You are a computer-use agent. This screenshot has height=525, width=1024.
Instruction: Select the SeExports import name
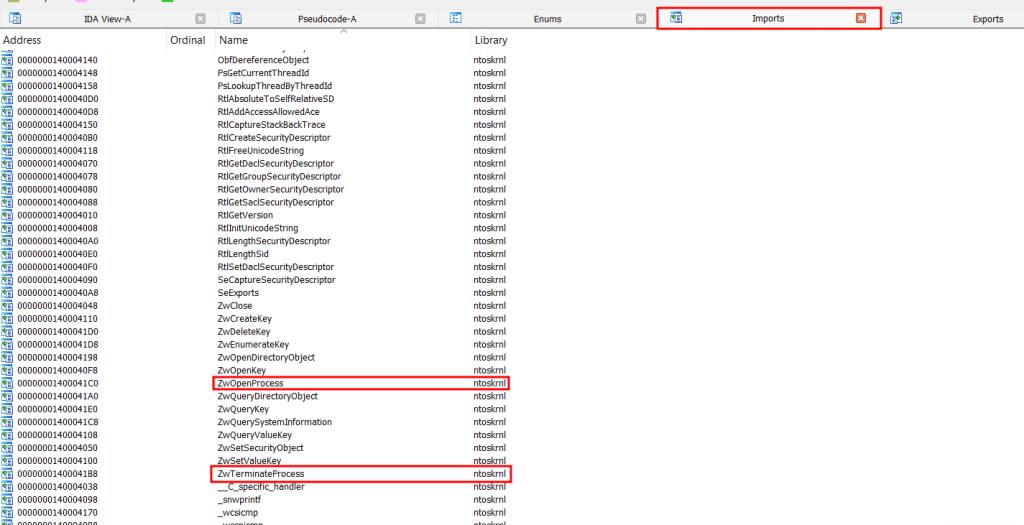(x=238, y=293)
